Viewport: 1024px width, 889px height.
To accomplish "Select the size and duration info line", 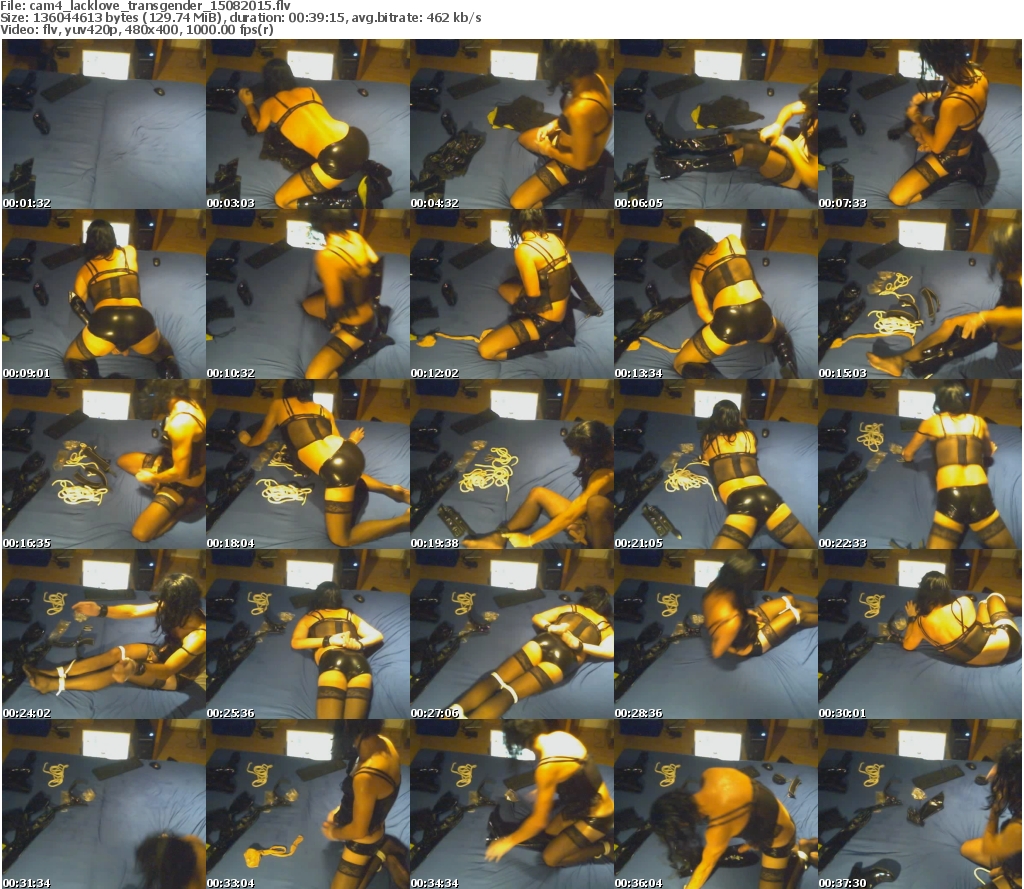I will (240, 18).
